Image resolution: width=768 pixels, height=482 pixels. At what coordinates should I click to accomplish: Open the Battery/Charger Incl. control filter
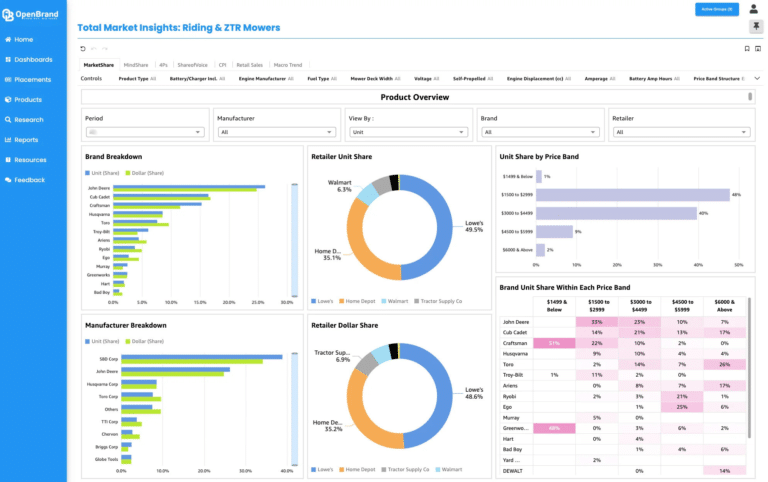pos(197,78)
